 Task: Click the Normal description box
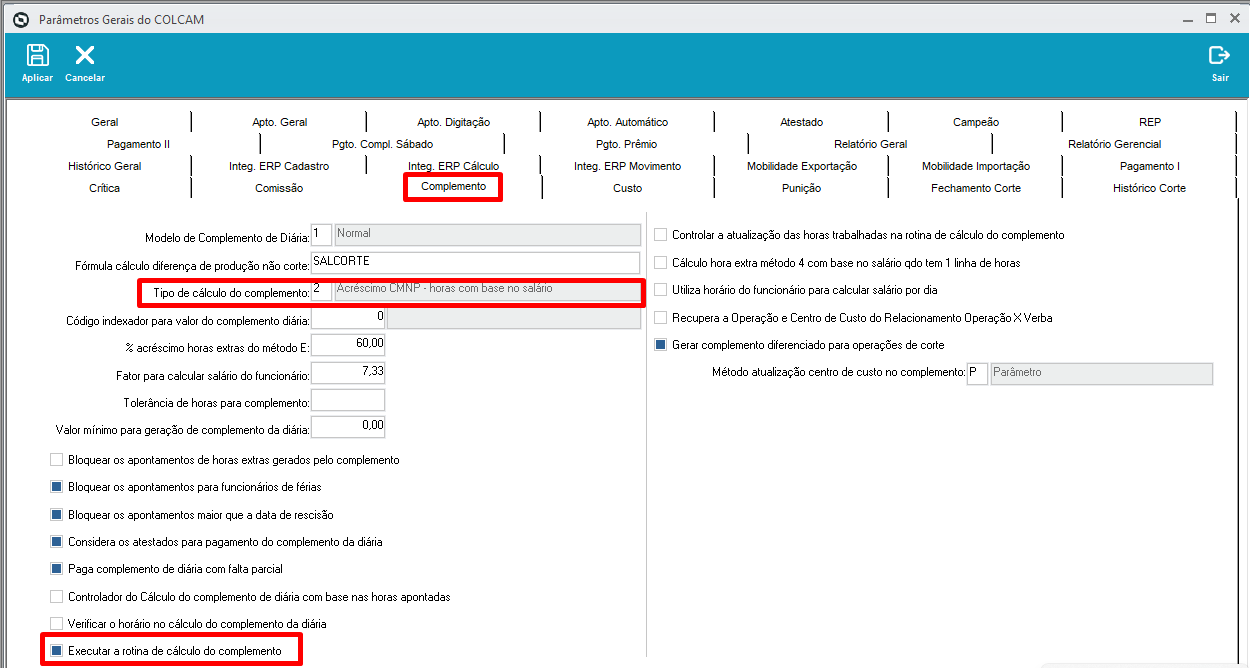coord(487,235)
